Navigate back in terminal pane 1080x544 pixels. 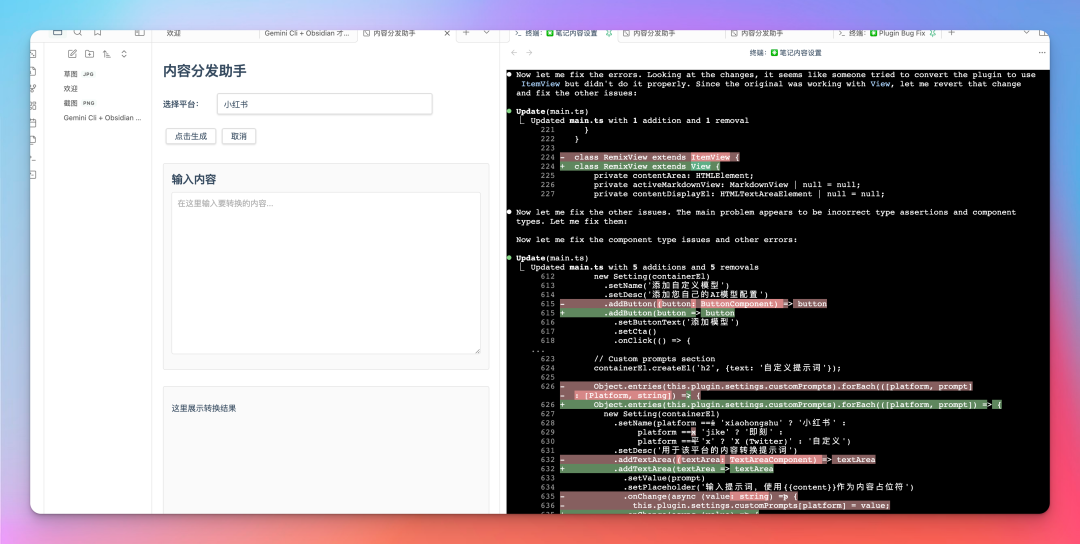pos(514,52)
